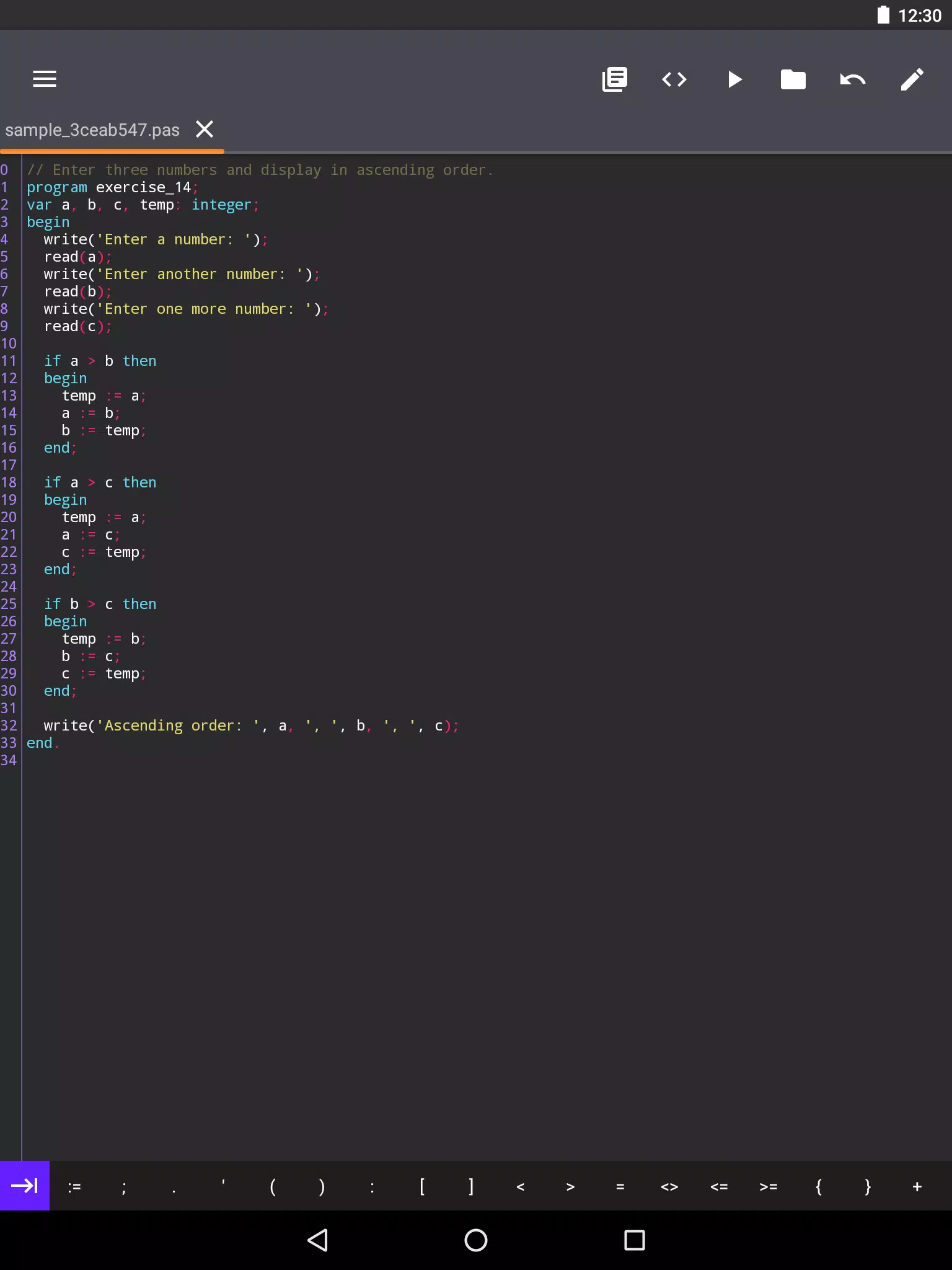Insert a closing parenthesis
952x1270 pixels.
coord(322,1187)
